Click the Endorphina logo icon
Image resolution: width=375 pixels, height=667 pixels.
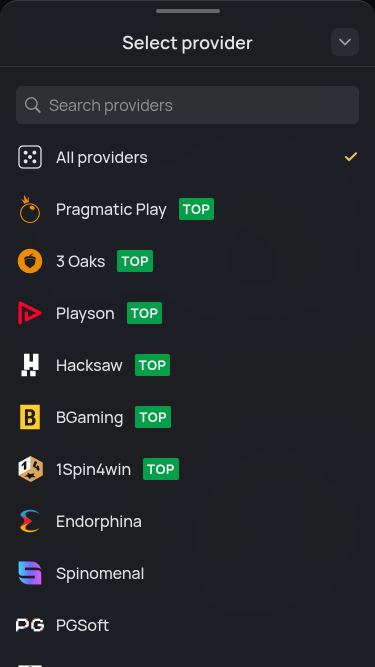(x=30, y=521)
